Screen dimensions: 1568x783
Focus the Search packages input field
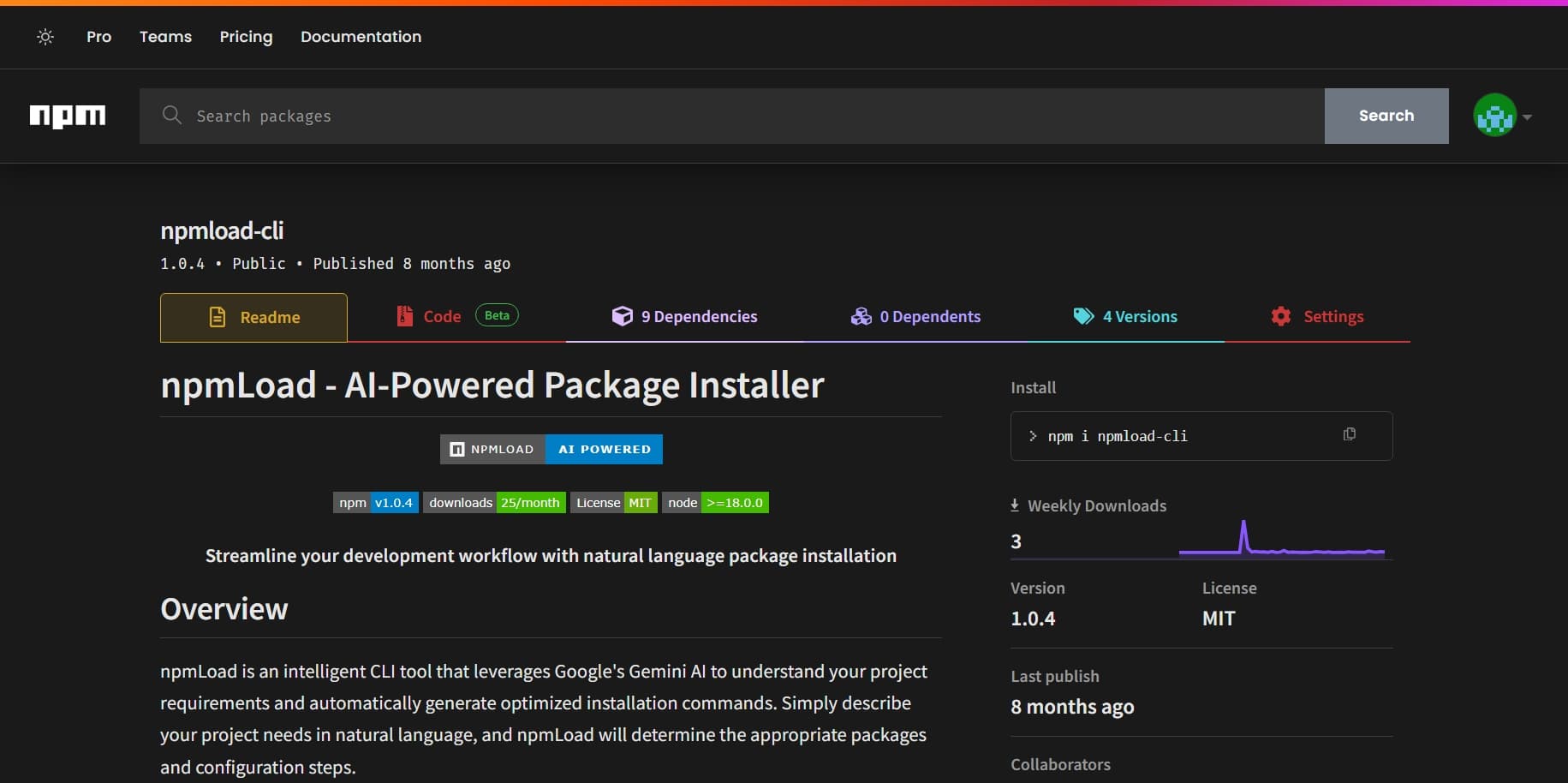pos(732,116)
